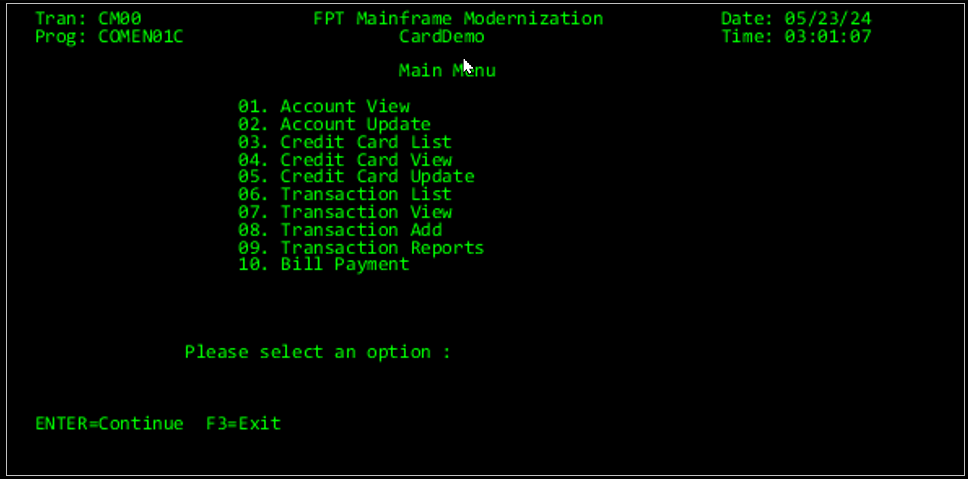Open 09. Transaction Reports option
968x479 pixels.
[361, 247]
